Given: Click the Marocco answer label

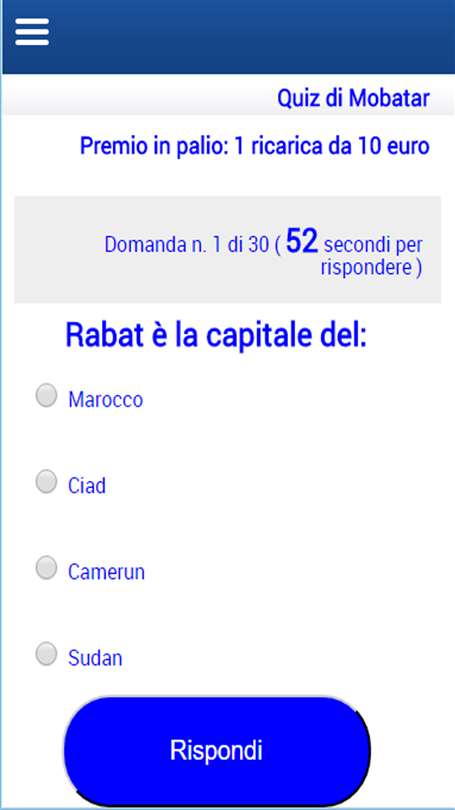Looking at the screenshot, I should [106, 400].
